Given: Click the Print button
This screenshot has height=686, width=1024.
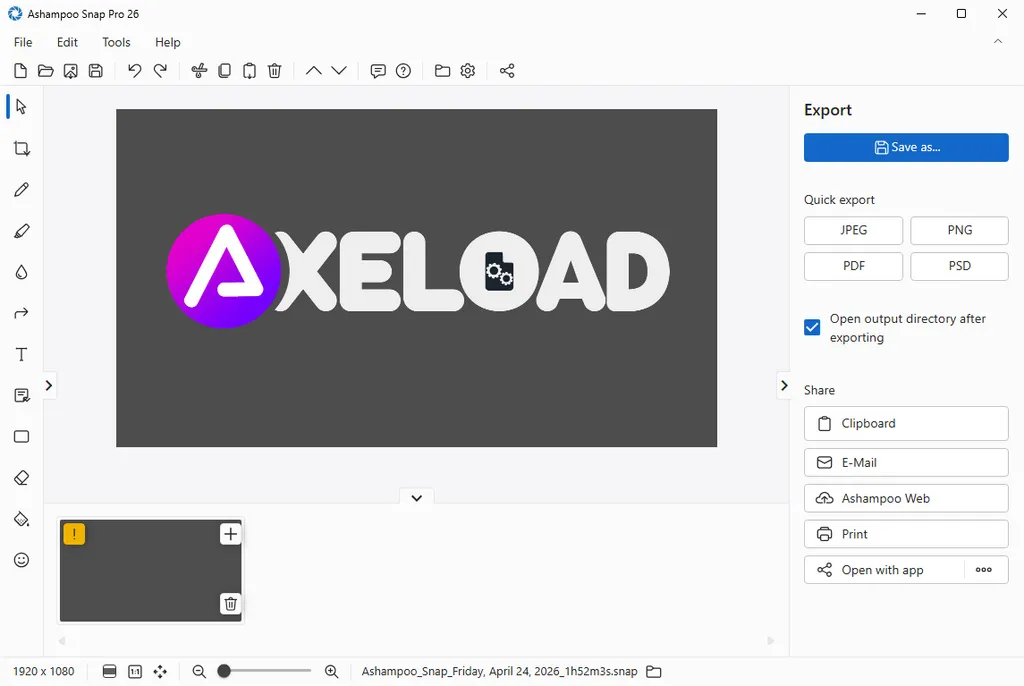Looking at the screenshot, I should [906, 534].
